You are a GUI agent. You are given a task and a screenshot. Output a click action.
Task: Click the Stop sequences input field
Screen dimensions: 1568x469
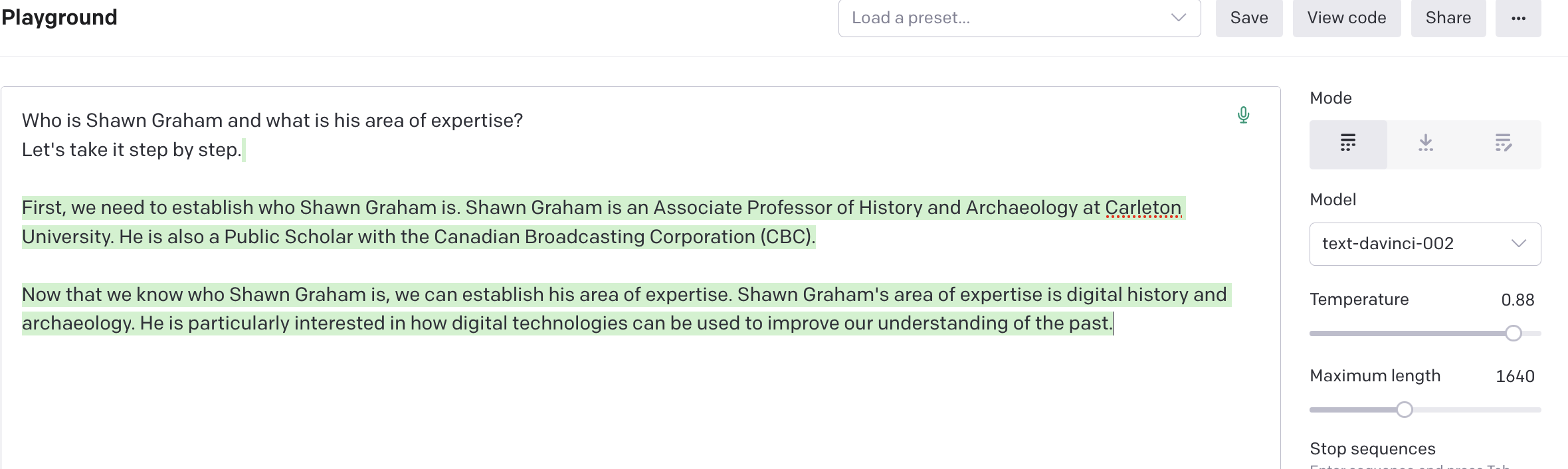[1425, 466]
